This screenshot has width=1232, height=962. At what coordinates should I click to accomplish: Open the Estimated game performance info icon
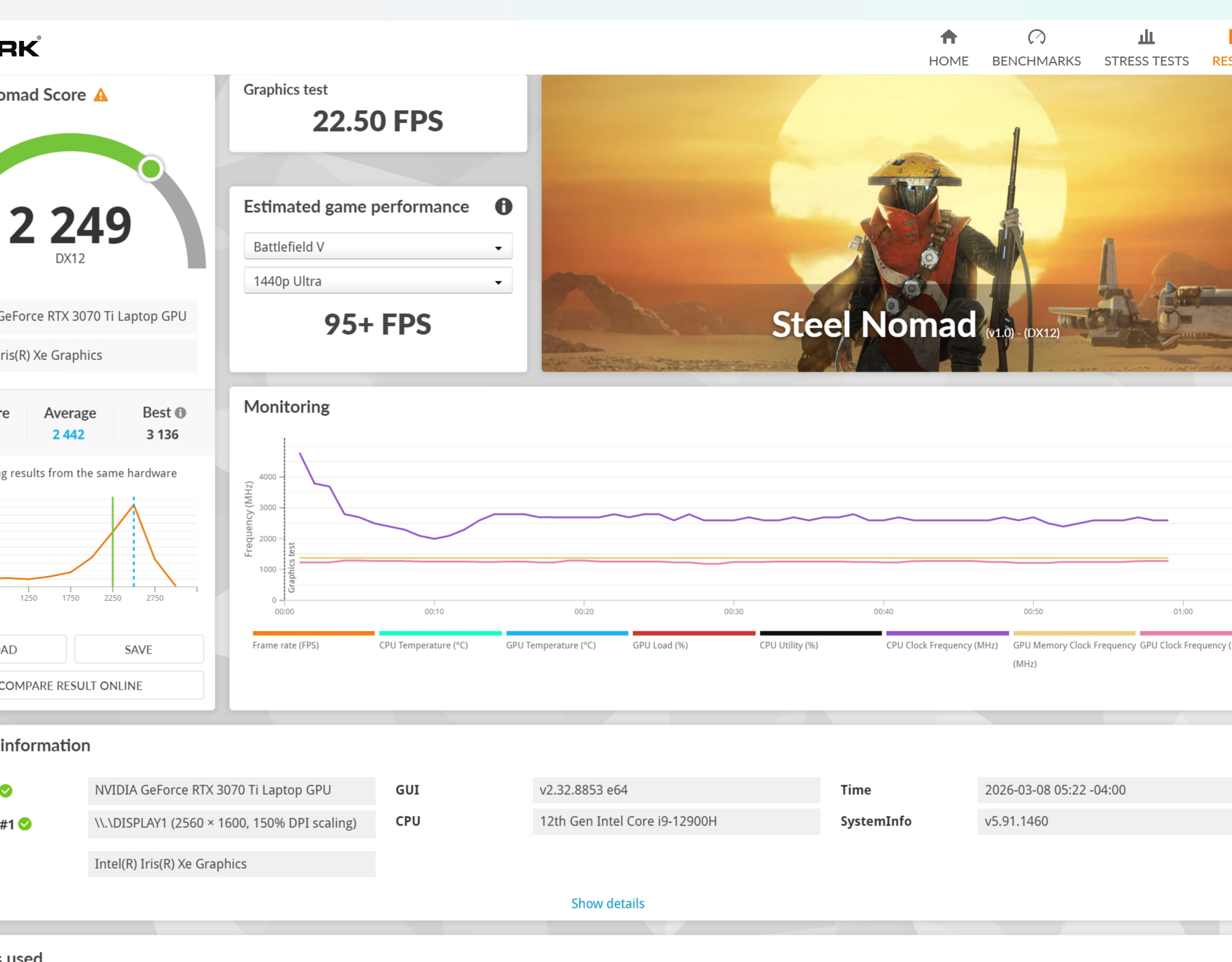tap(504, 206)
